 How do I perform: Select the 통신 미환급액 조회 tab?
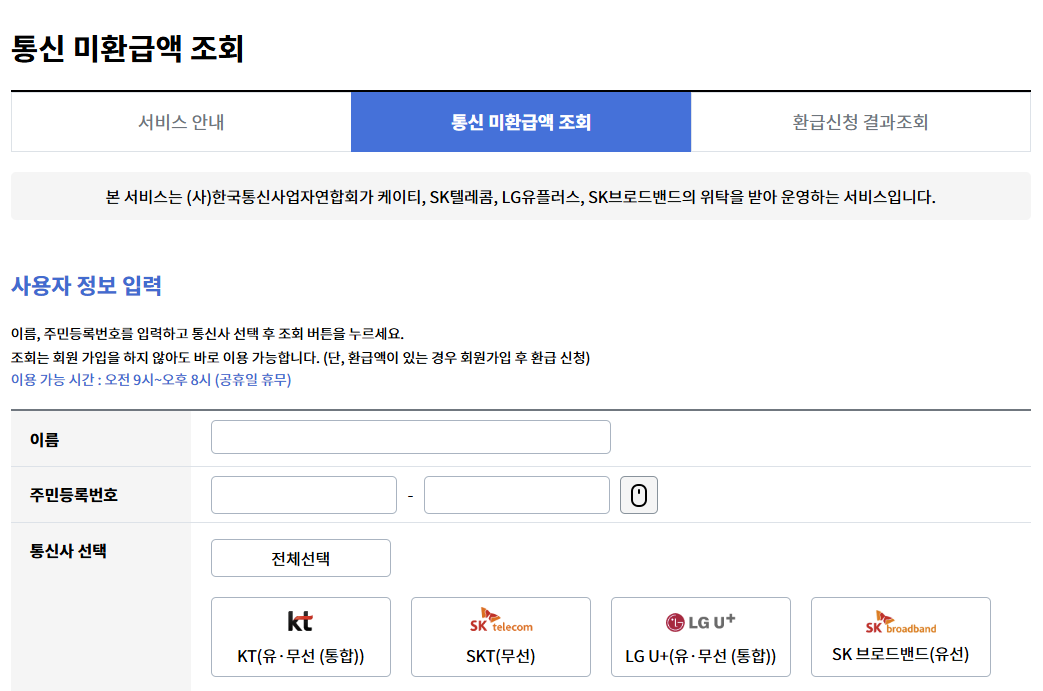pyautogui.click(x=521, y=122)
